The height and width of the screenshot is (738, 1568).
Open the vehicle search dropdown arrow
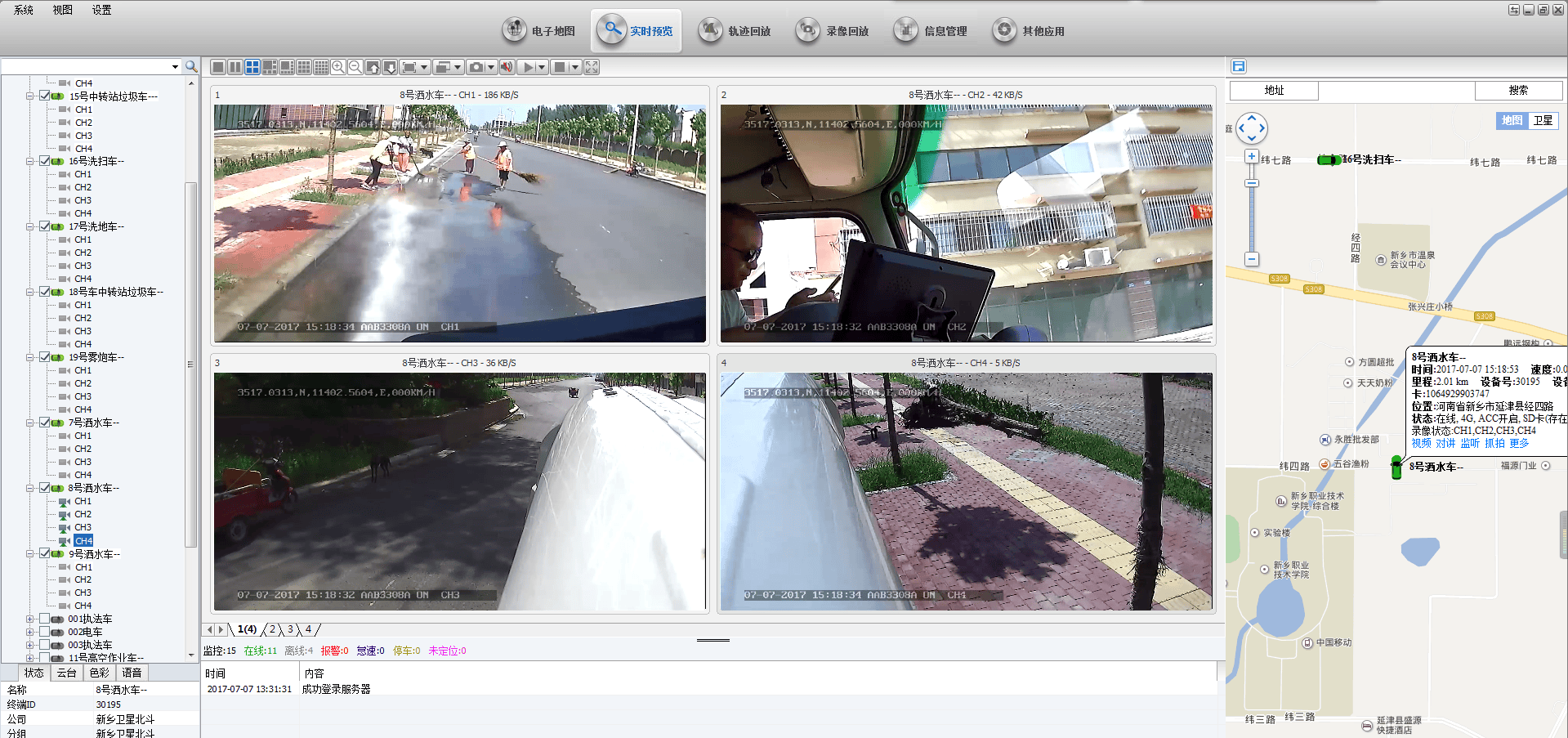point(175,67)
